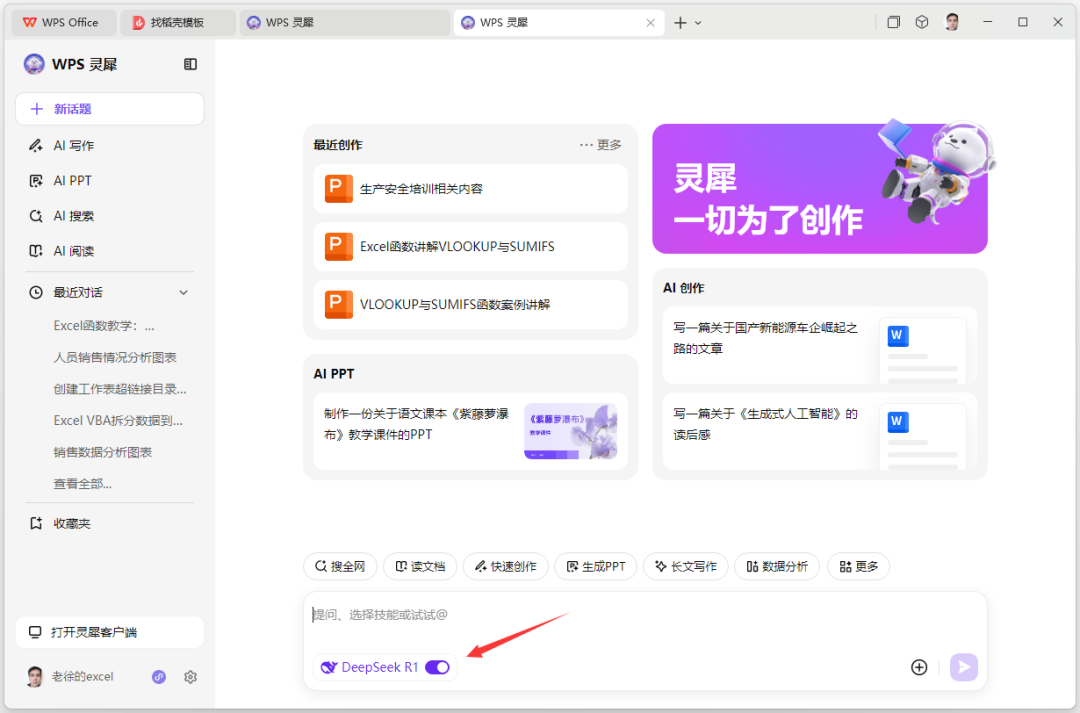Screen dimensions: 1080x713
Task: Click the 生成PPT skill chip
Action: [x=596, y=566]
